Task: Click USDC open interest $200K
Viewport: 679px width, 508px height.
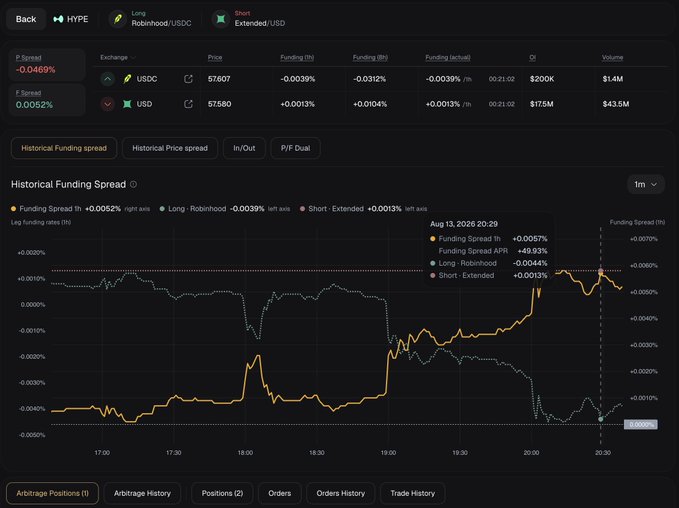Action: pos(542,79)
